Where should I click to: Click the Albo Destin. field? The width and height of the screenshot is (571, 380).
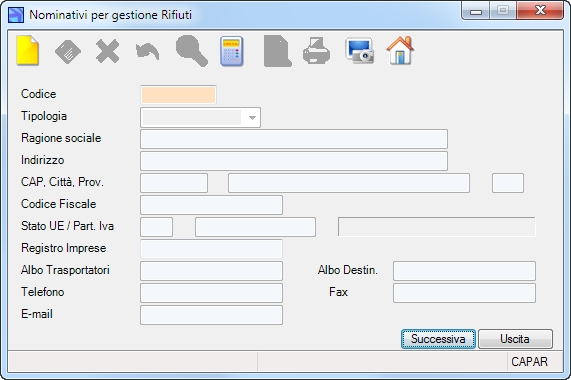(464, 271)
